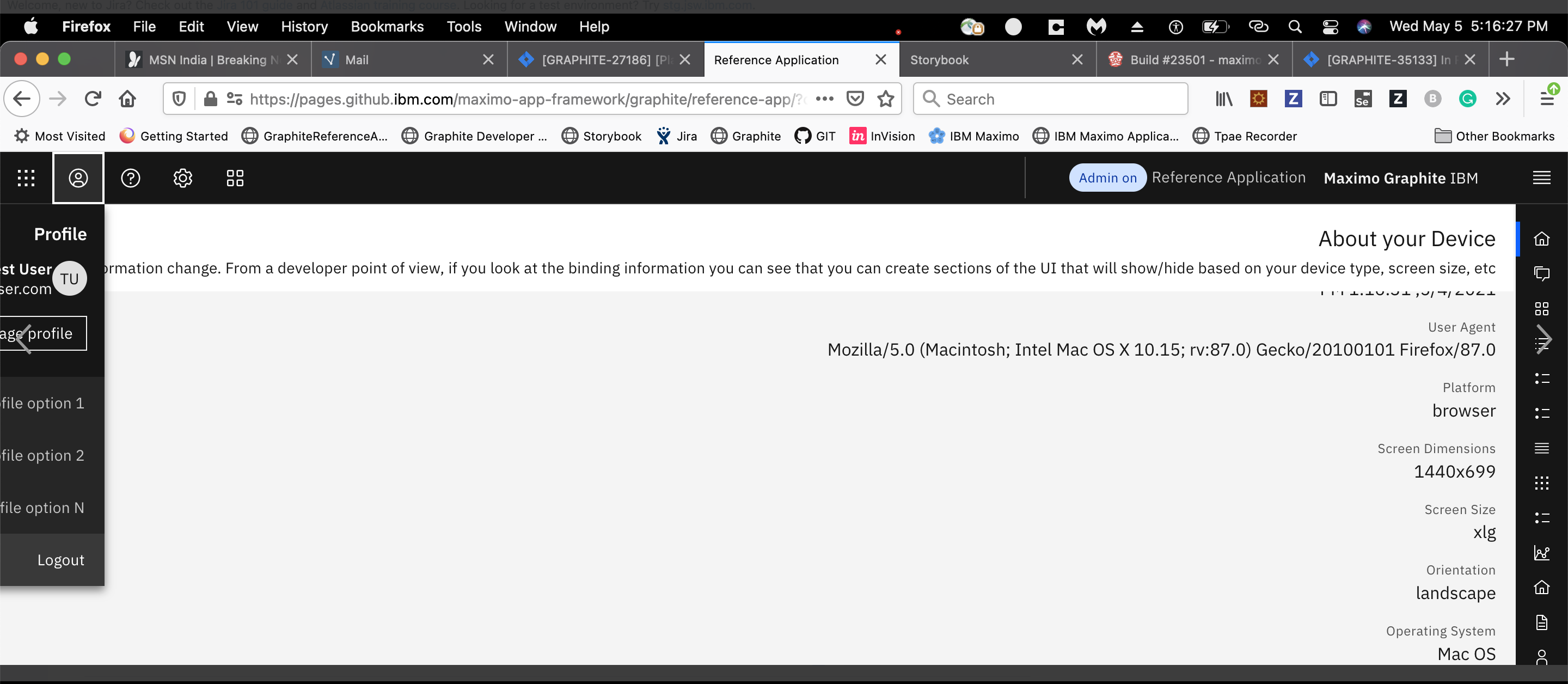Show more Firefox toolbar extensions chevron

(x=1502, y=99)
